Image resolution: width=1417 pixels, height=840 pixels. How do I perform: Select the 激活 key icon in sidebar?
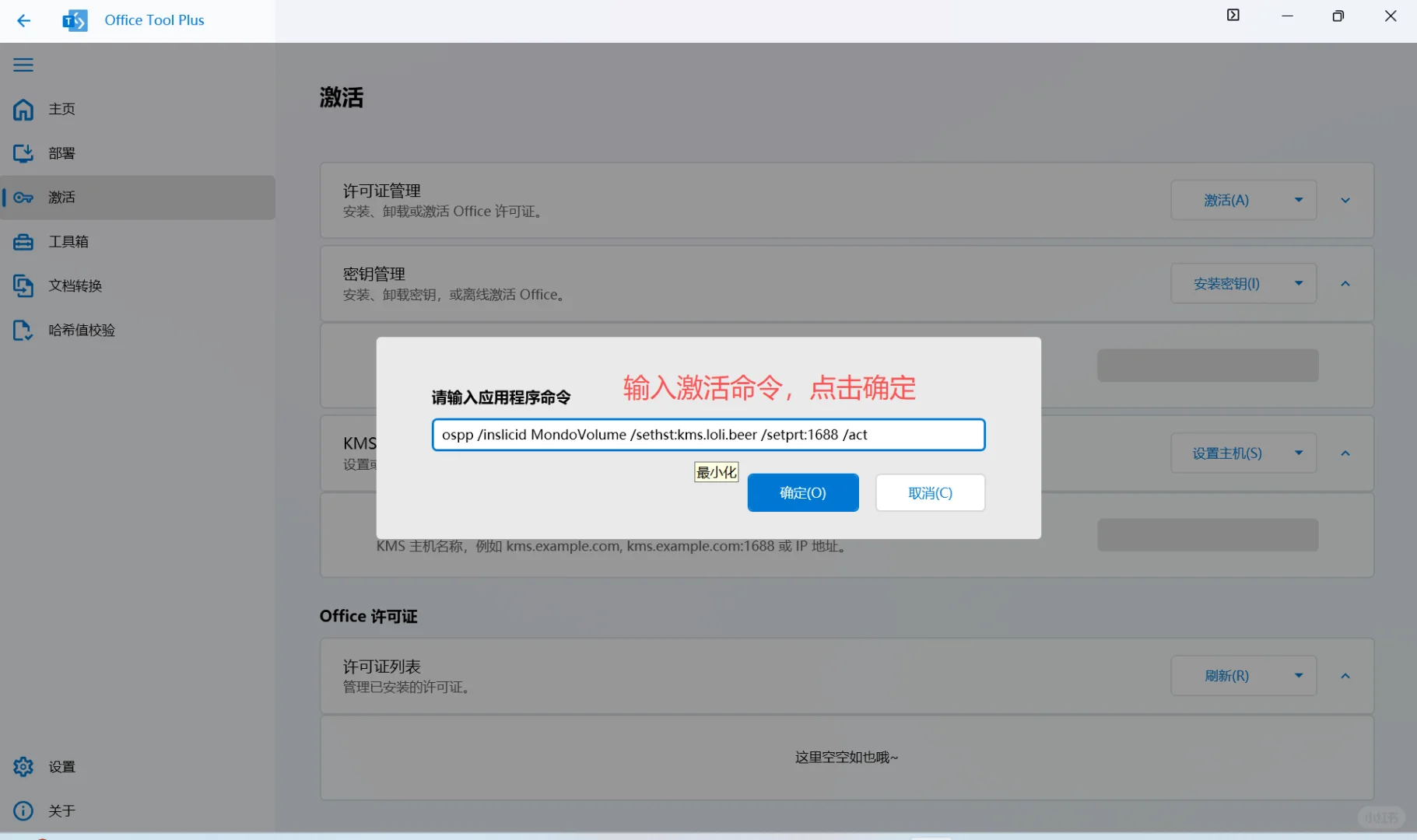tap(23, 198)
